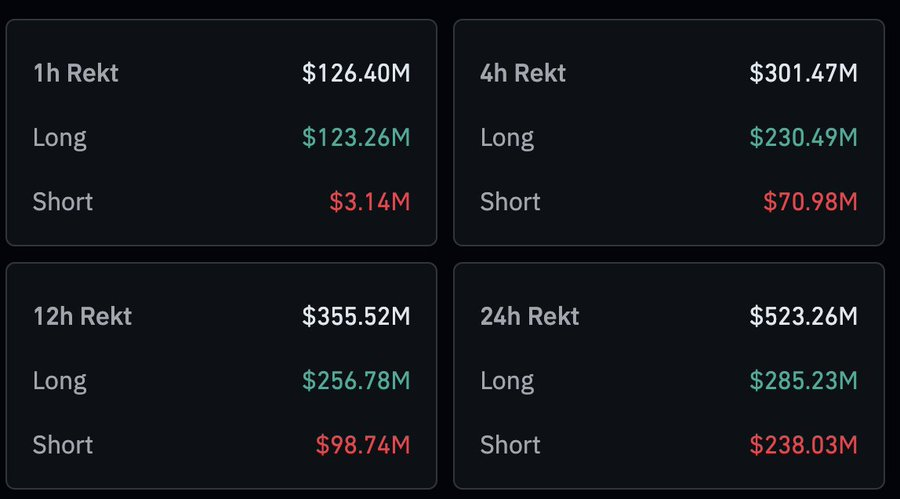
Task: Click the 12h long value $256.78M
Action: [356, 381]
